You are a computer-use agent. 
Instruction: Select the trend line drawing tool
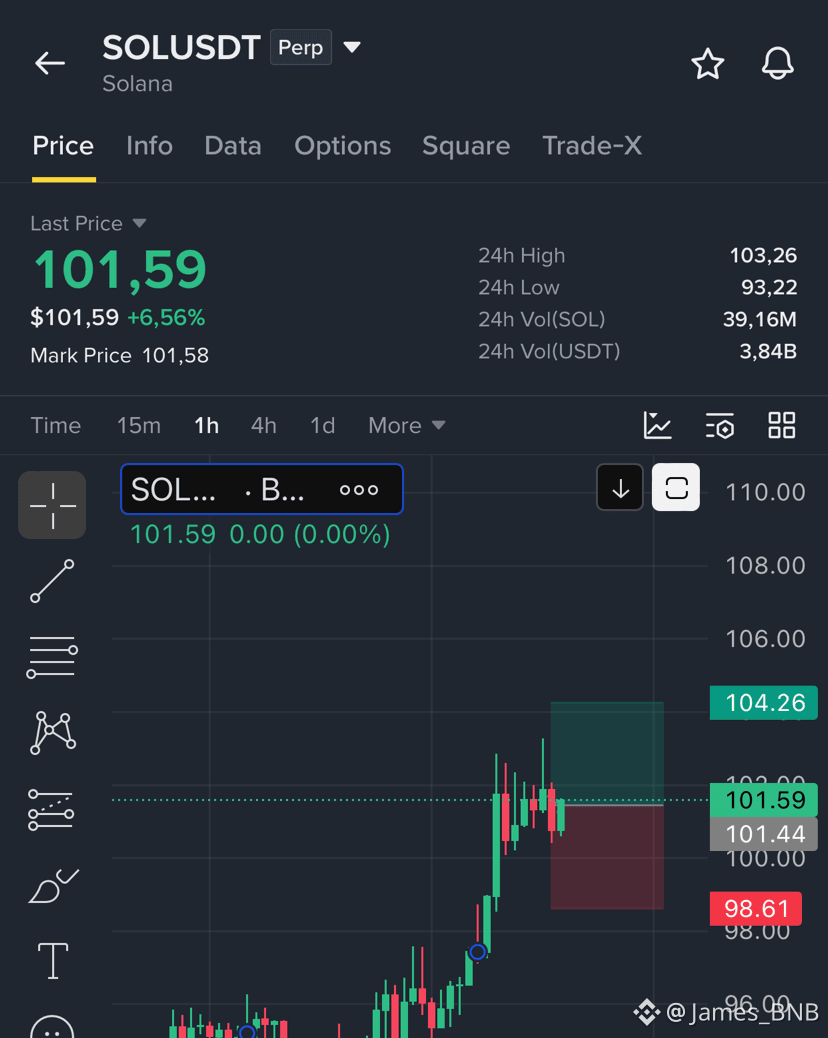52,581
